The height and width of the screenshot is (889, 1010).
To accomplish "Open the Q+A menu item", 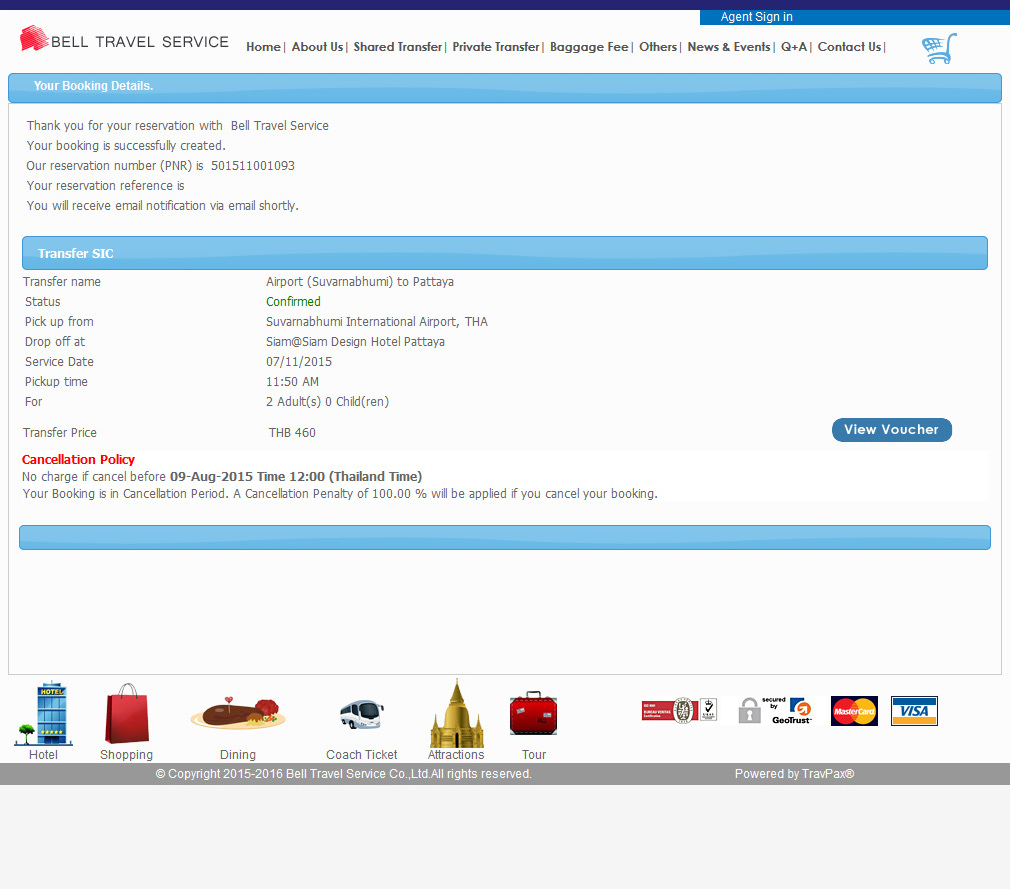I will 794,47.
